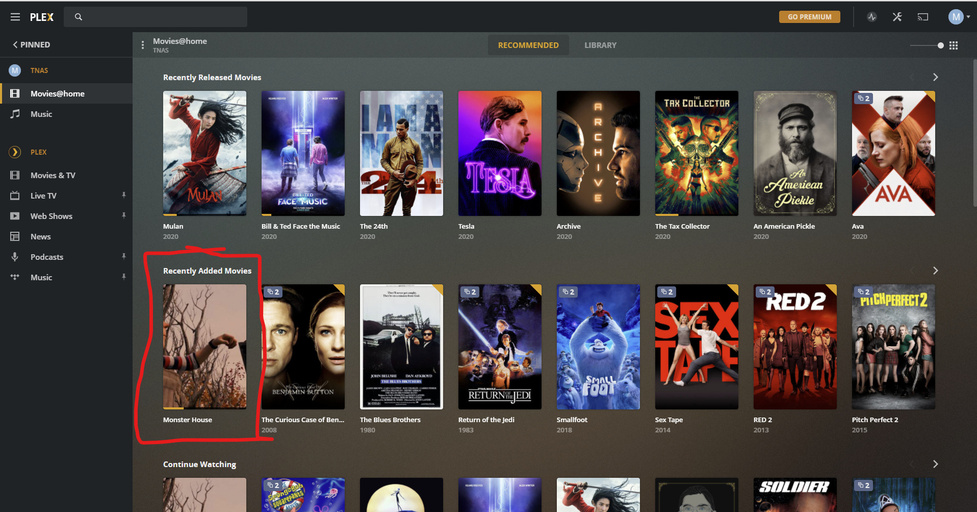Open the Smallfoot poster

(598, 347)
